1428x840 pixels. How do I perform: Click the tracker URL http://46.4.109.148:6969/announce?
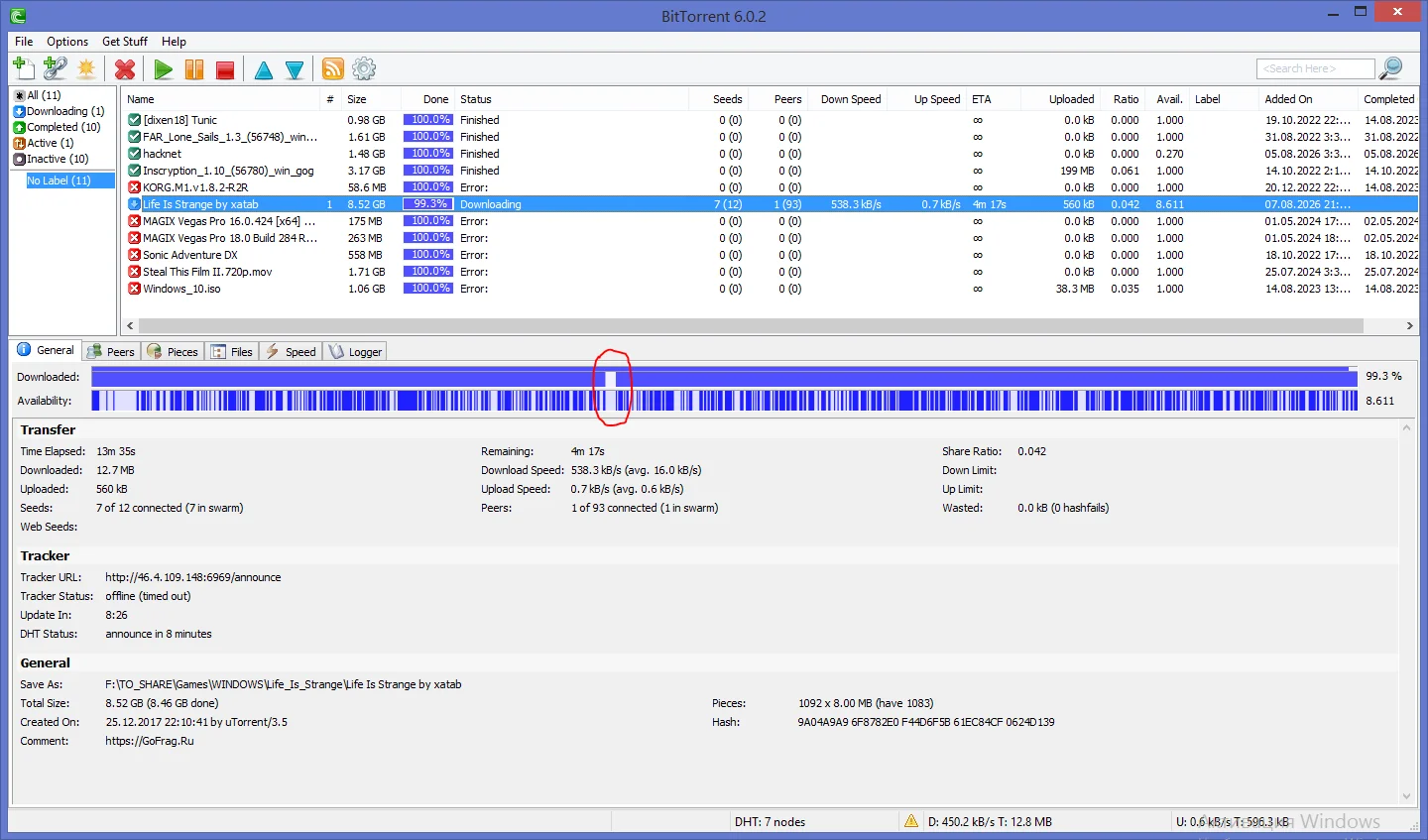point(193,577)
